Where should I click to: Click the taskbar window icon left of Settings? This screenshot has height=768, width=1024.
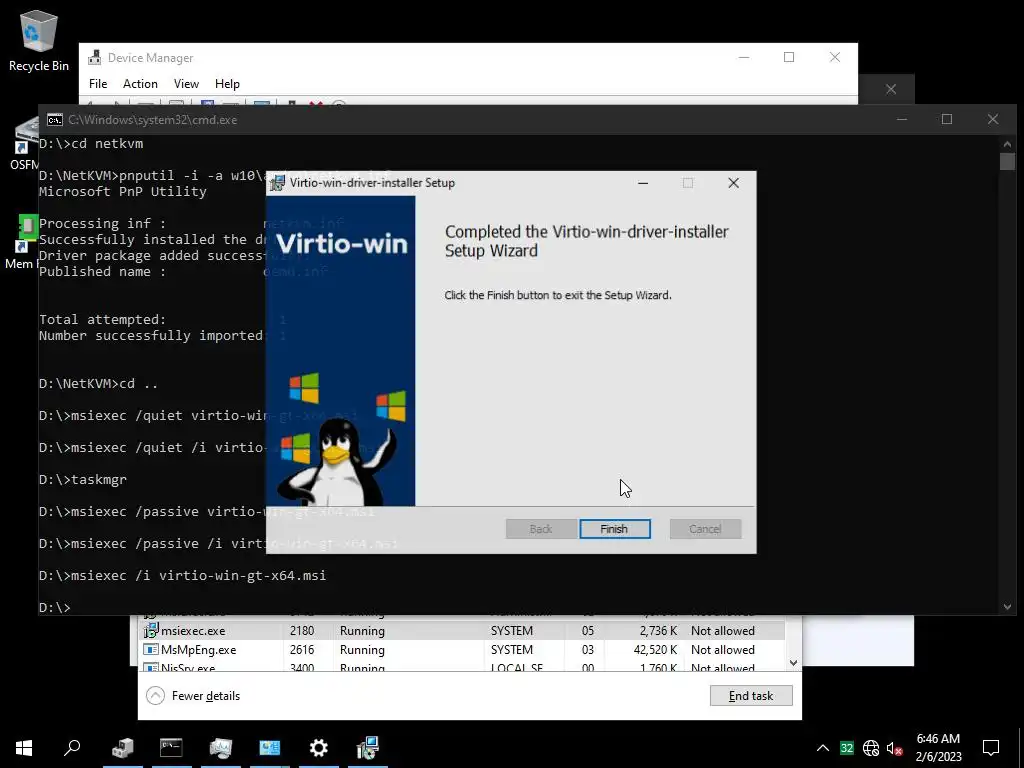point(270,747)
